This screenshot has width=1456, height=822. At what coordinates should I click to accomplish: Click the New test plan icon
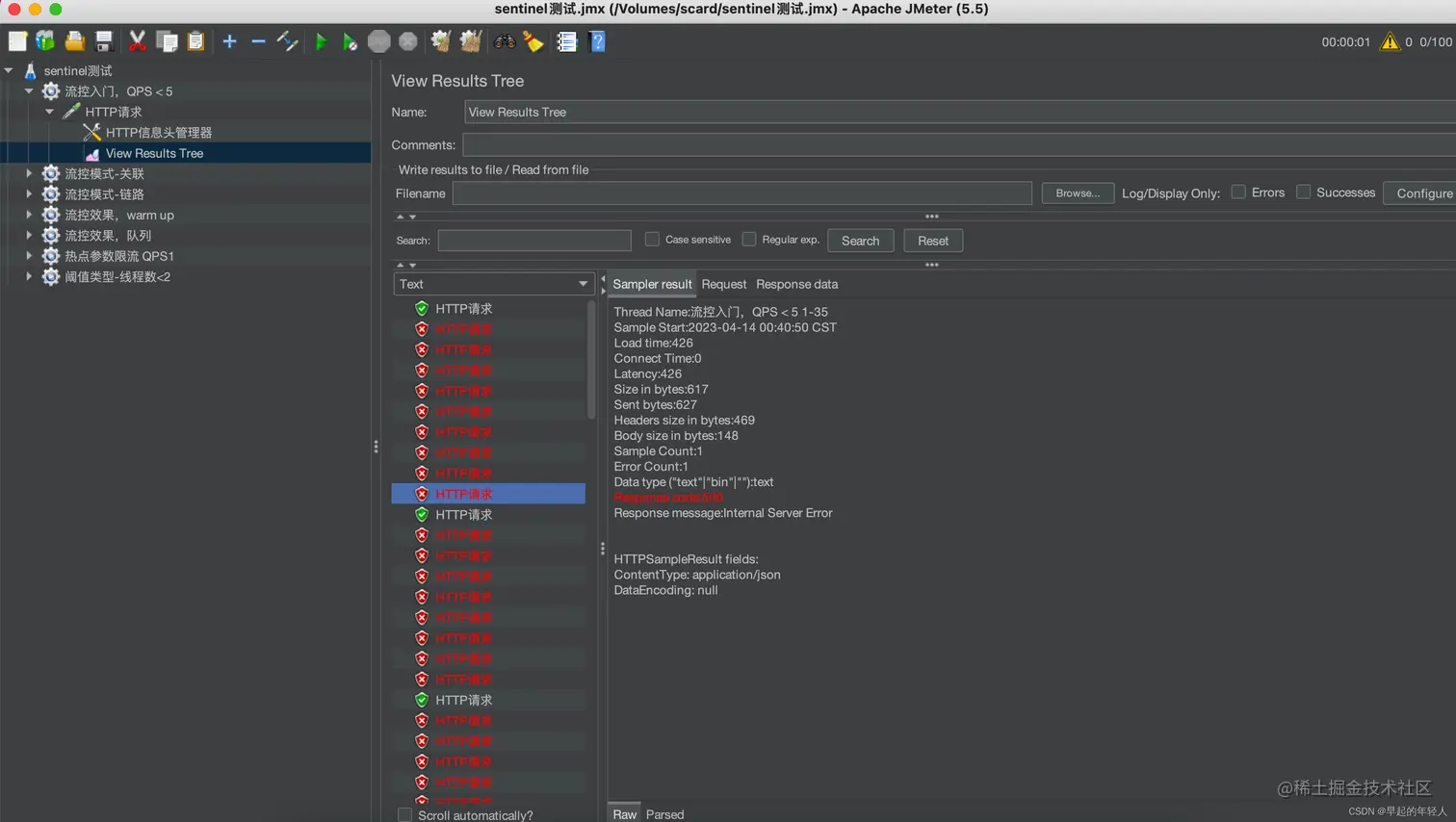click(x=17, y=41)
